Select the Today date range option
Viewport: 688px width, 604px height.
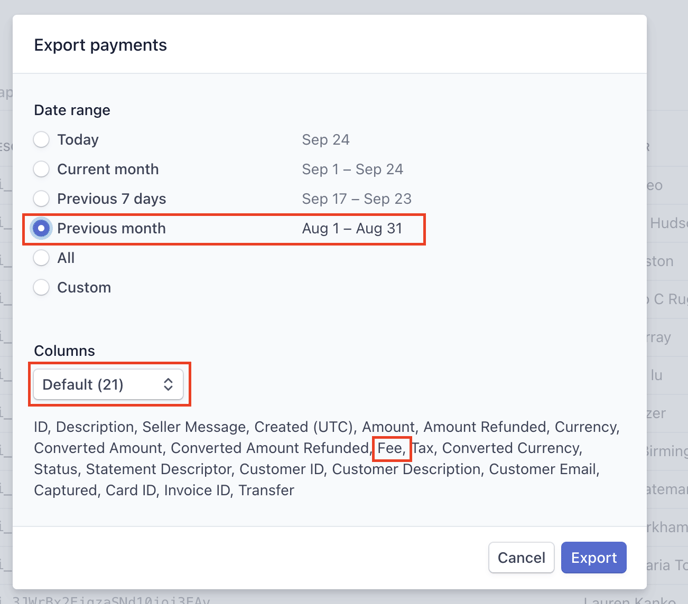(x=41, y=140)
